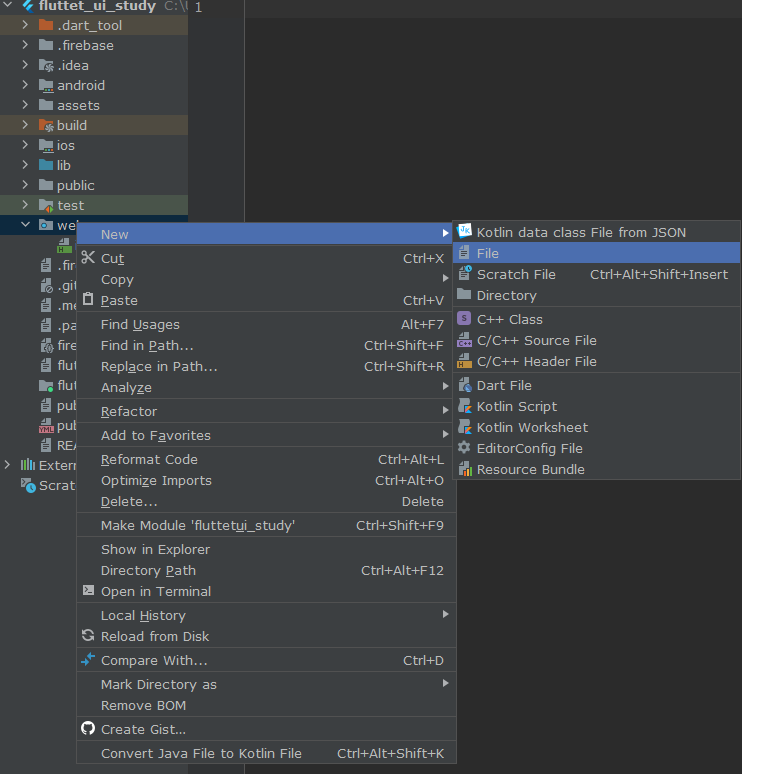The height and width of the screenshot is (774, 778).
Task: Click the C++ Class icon
Action: 464,318
